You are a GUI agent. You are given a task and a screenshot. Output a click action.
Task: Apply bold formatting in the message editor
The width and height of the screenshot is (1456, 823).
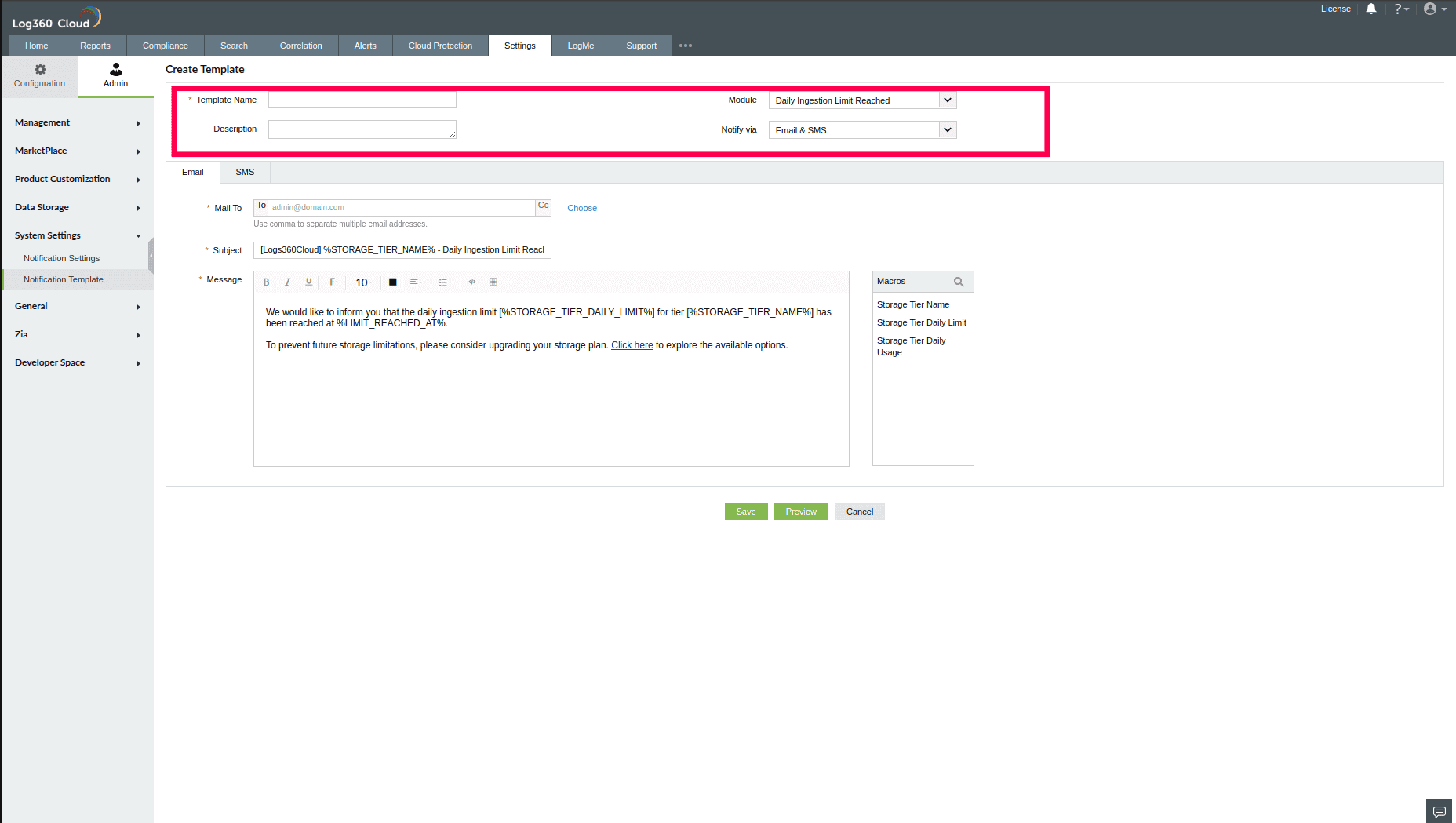point(266,282)
